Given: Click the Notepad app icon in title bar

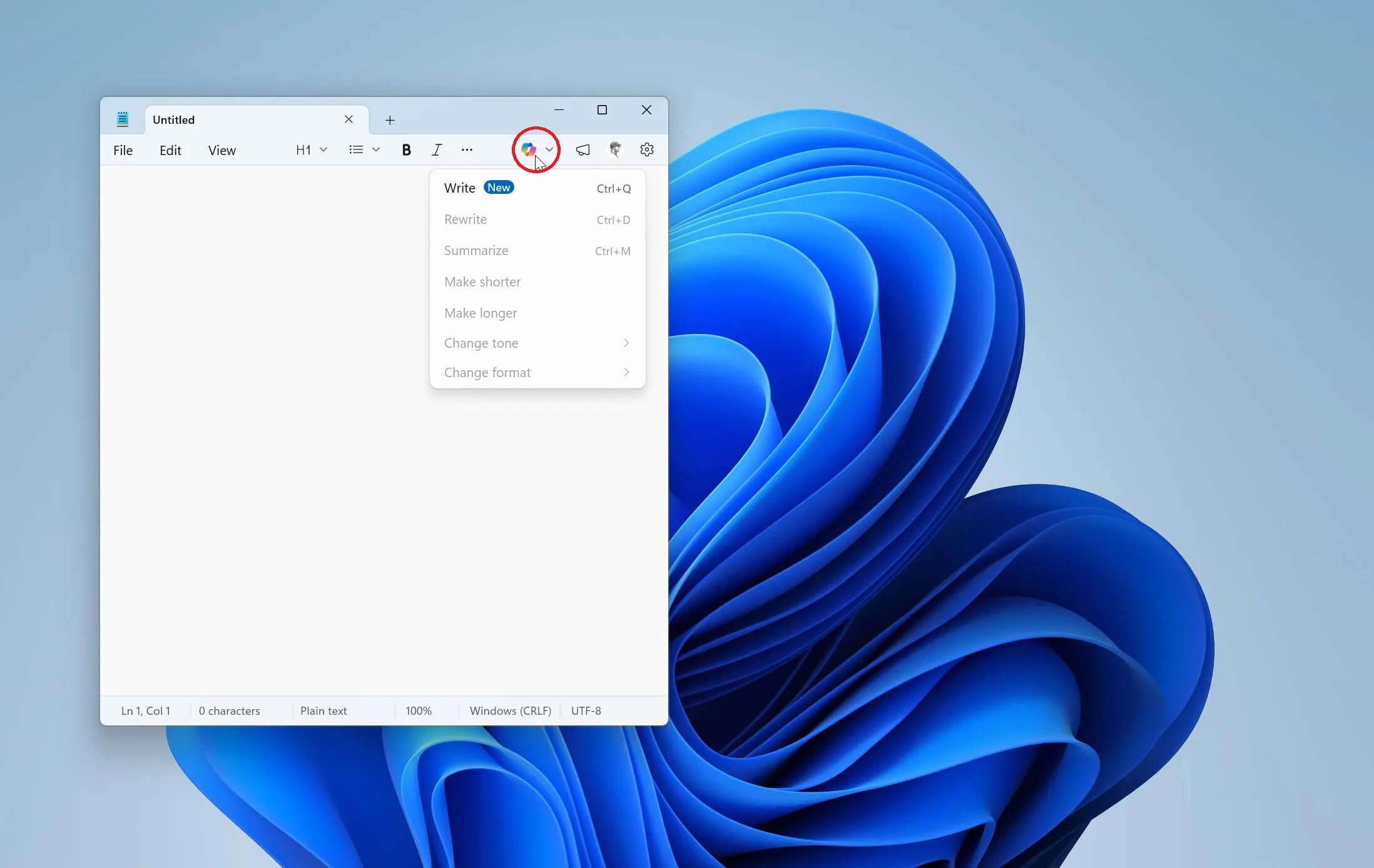Looking at the screenshot, I should click(123, 119).
